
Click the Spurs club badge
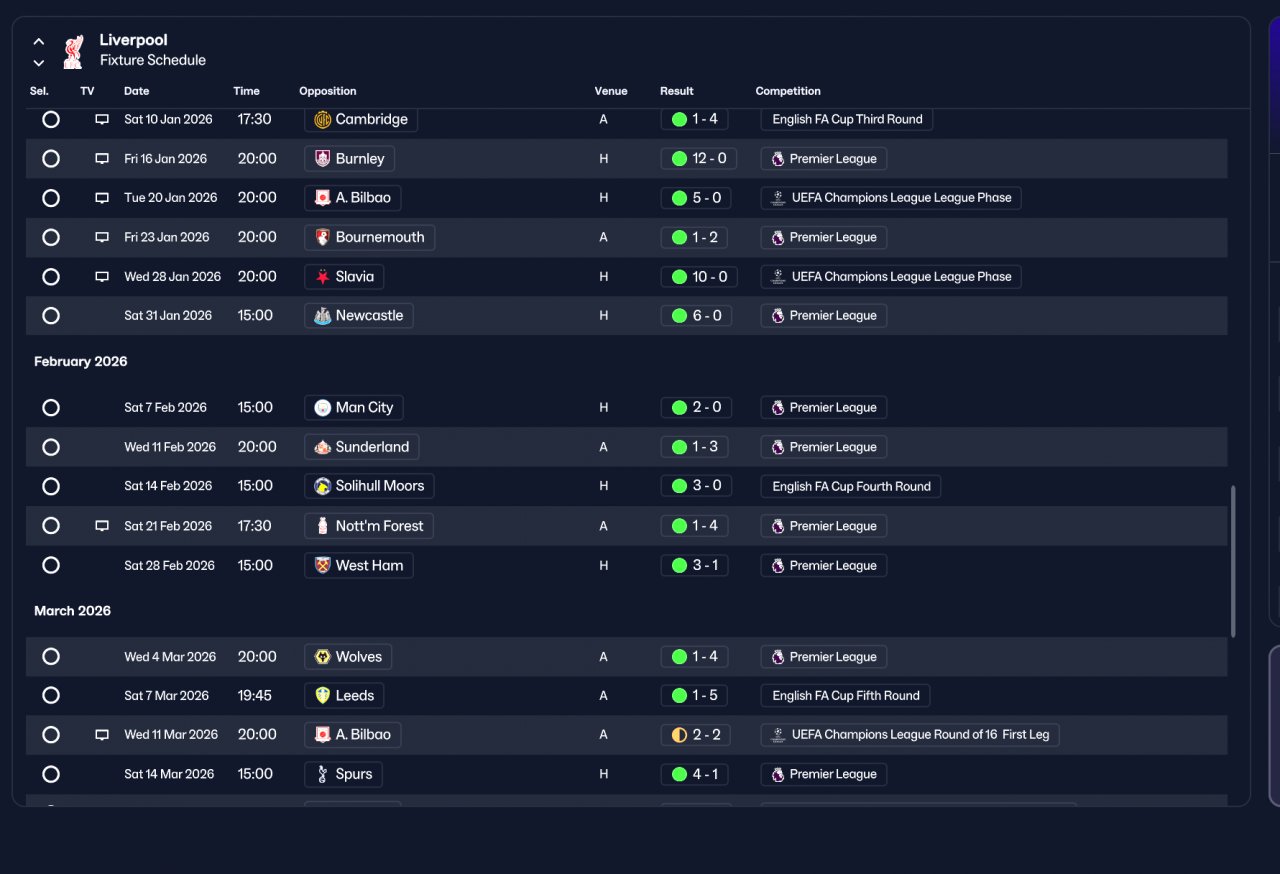coord(322,774)
